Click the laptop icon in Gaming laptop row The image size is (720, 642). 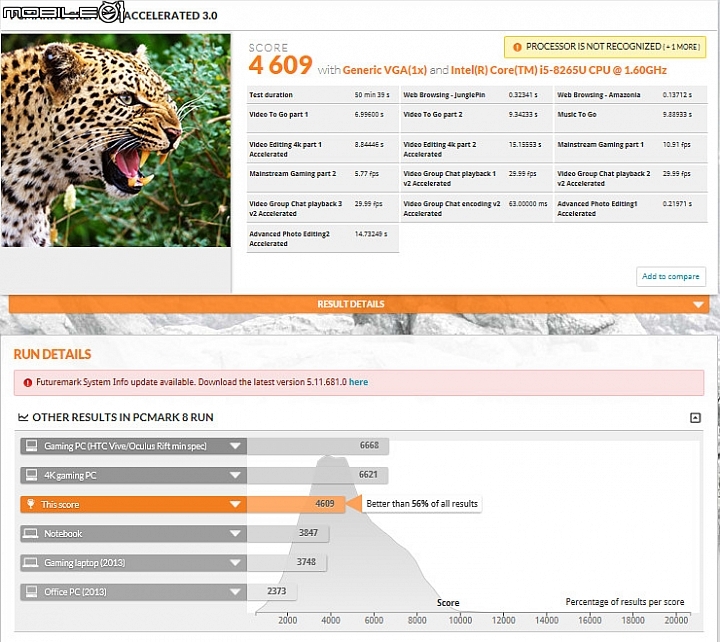[31, 562]
